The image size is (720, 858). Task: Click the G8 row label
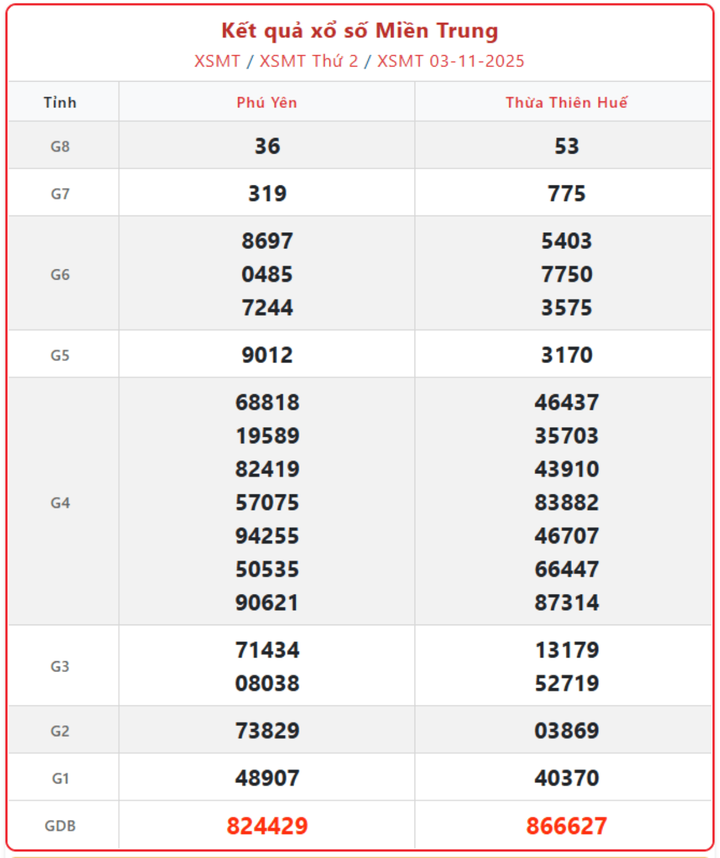60,146
